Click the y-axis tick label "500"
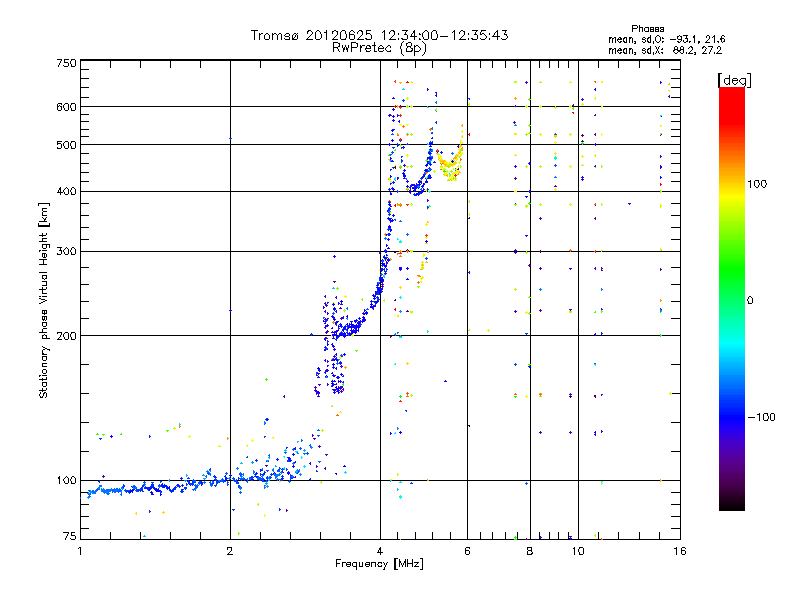Viewport: 800px width, 600px height. 66,145
